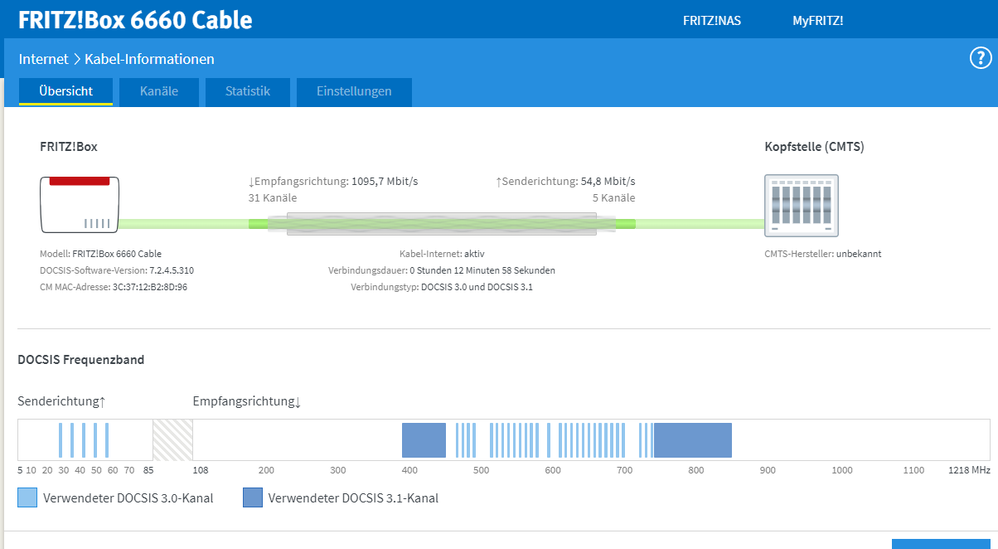
Task: Click the '5 Kanäle' text
Action: (x=614, y=198)
